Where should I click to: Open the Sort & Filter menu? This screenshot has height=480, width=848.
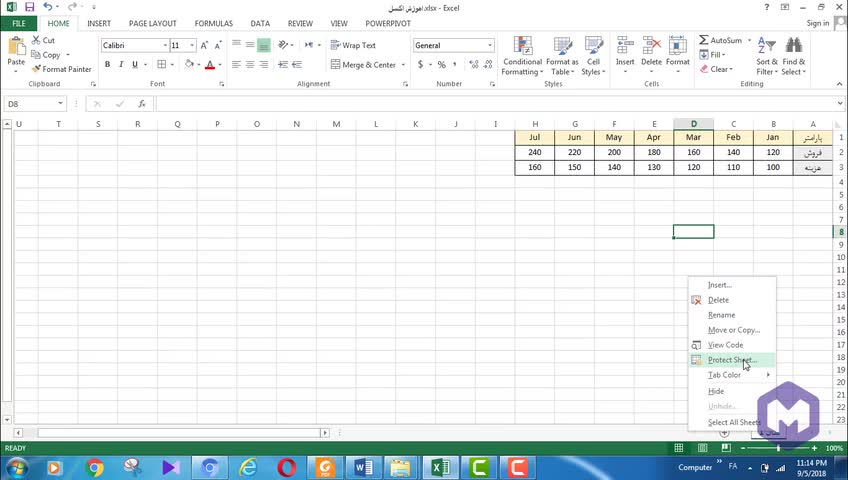[767, 56]
